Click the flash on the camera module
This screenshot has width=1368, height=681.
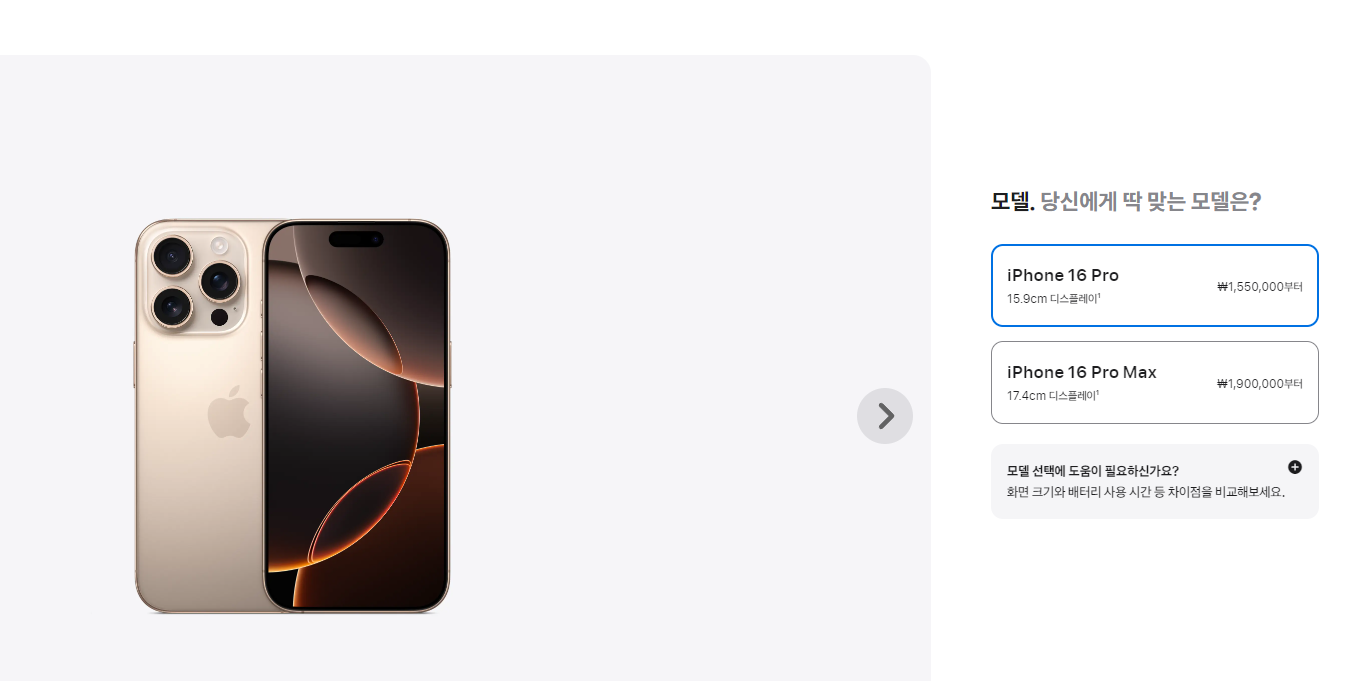(x=219, y=244)
